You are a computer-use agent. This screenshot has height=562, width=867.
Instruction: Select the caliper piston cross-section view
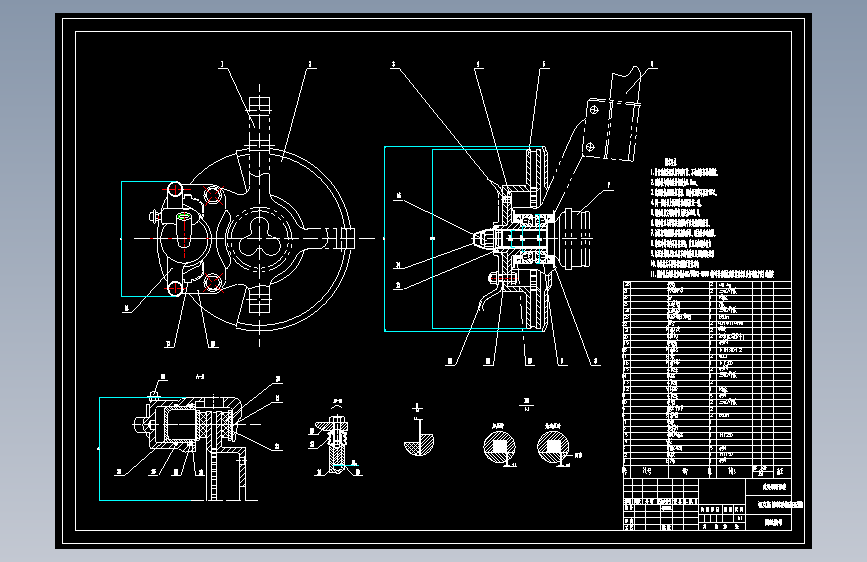(x=191, y=445)
